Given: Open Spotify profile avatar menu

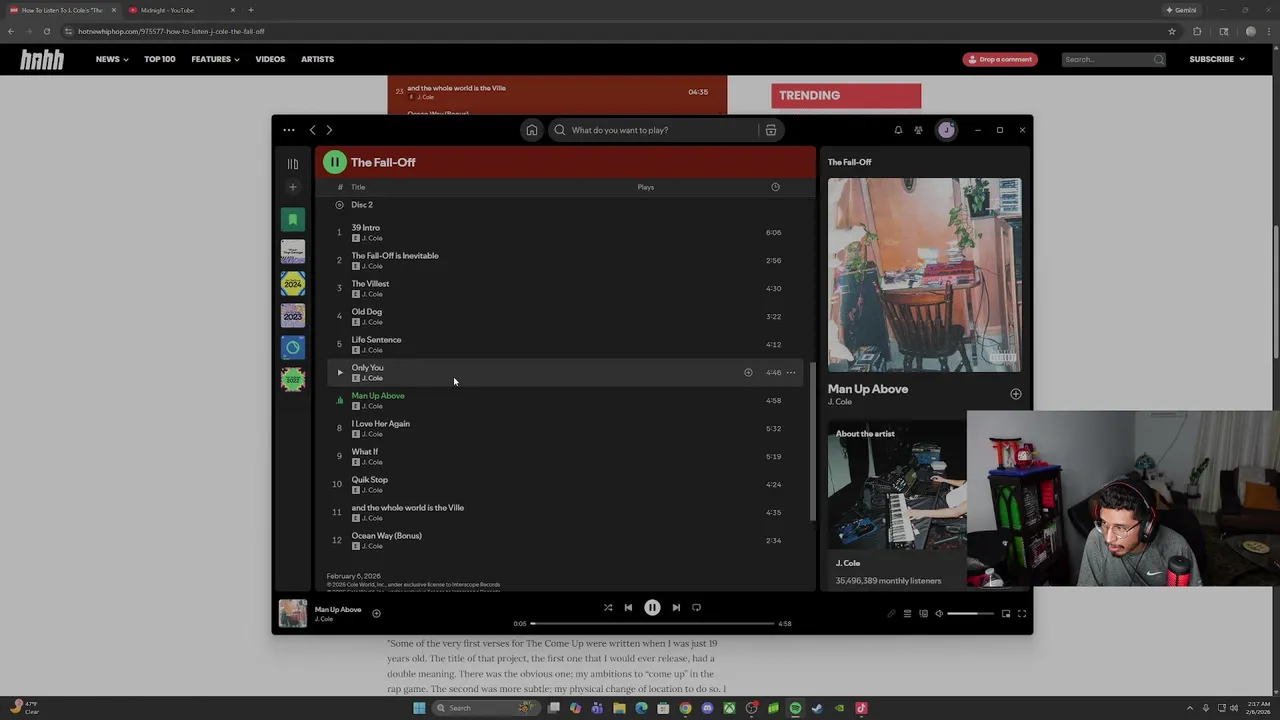Looking at the screenshot, I should tap(946, 130).
